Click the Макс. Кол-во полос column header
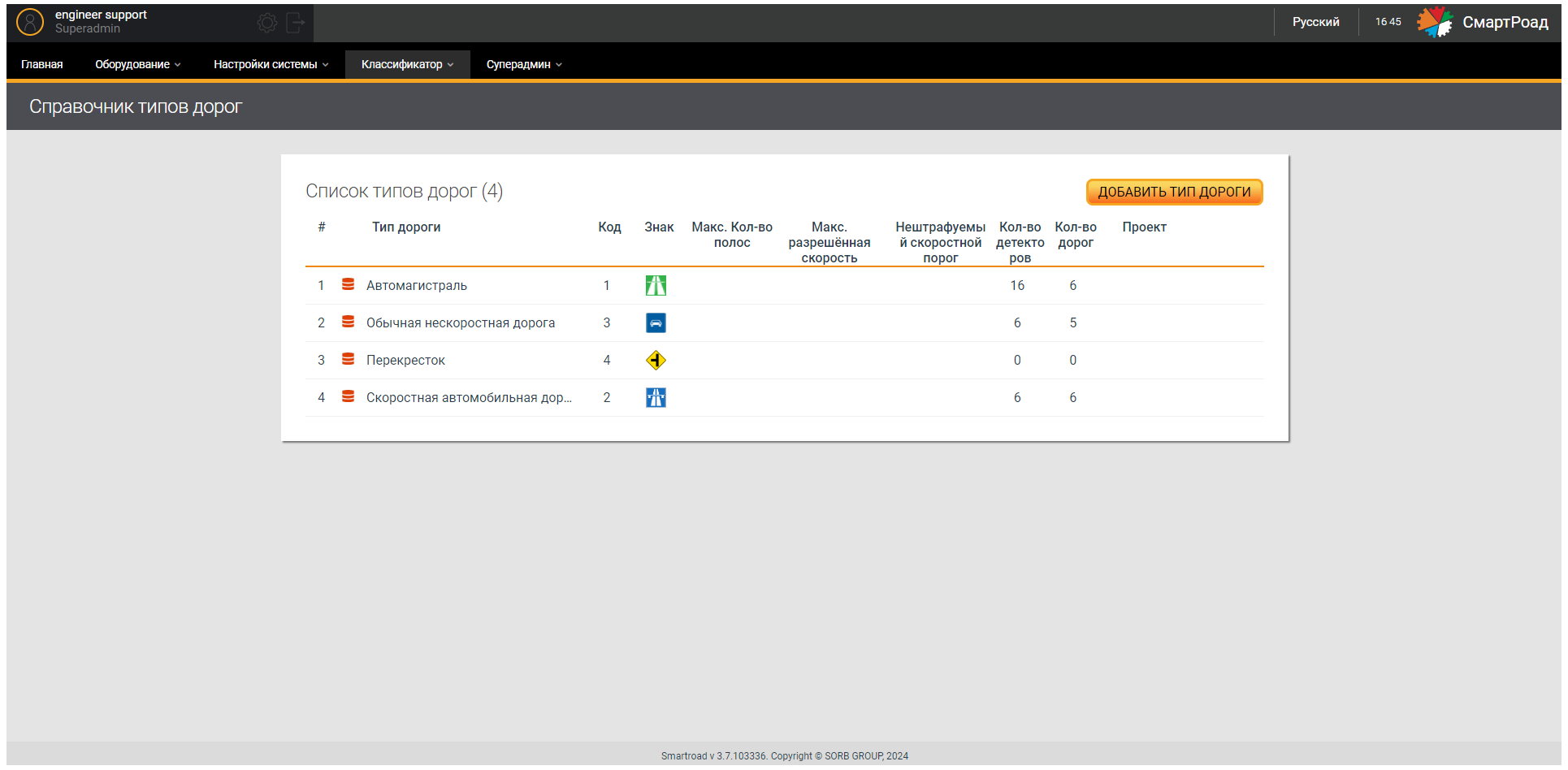The image size is (1568, 770). click(732, 235)
